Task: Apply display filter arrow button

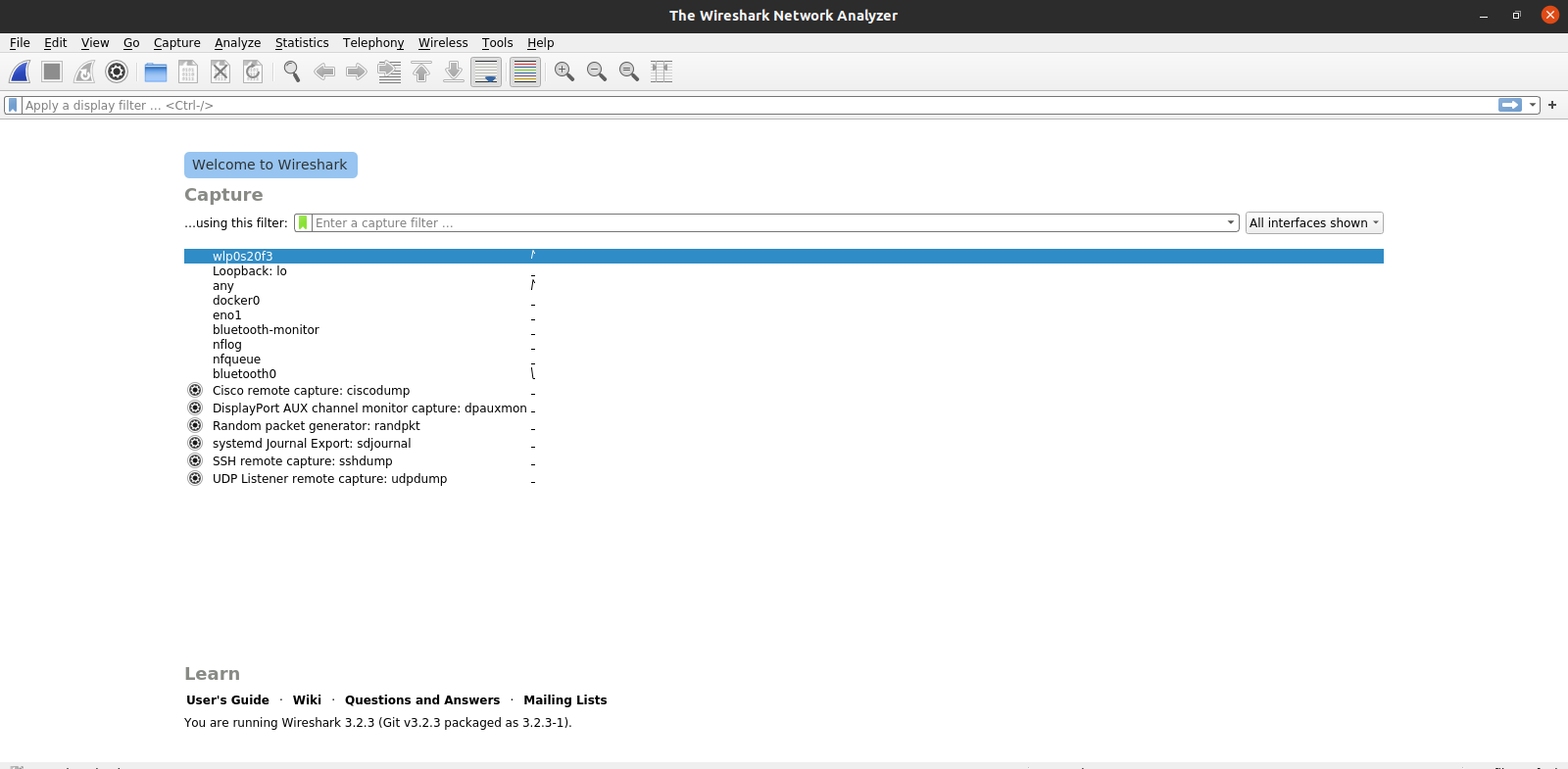Action: 1510,105
